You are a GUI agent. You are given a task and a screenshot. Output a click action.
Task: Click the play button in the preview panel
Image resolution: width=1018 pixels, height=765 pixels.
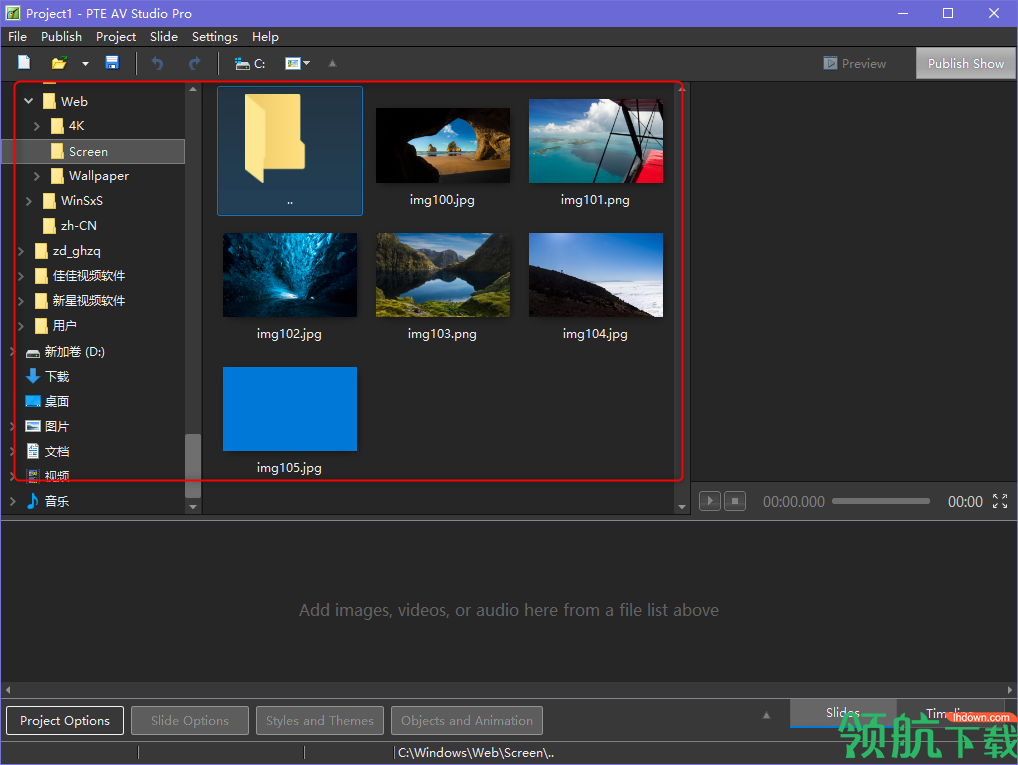click(x=710, y=501)
